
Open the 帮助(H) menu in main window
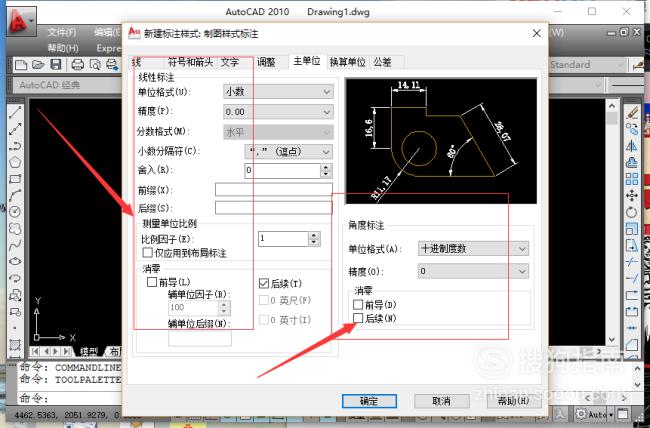[63, 48]
